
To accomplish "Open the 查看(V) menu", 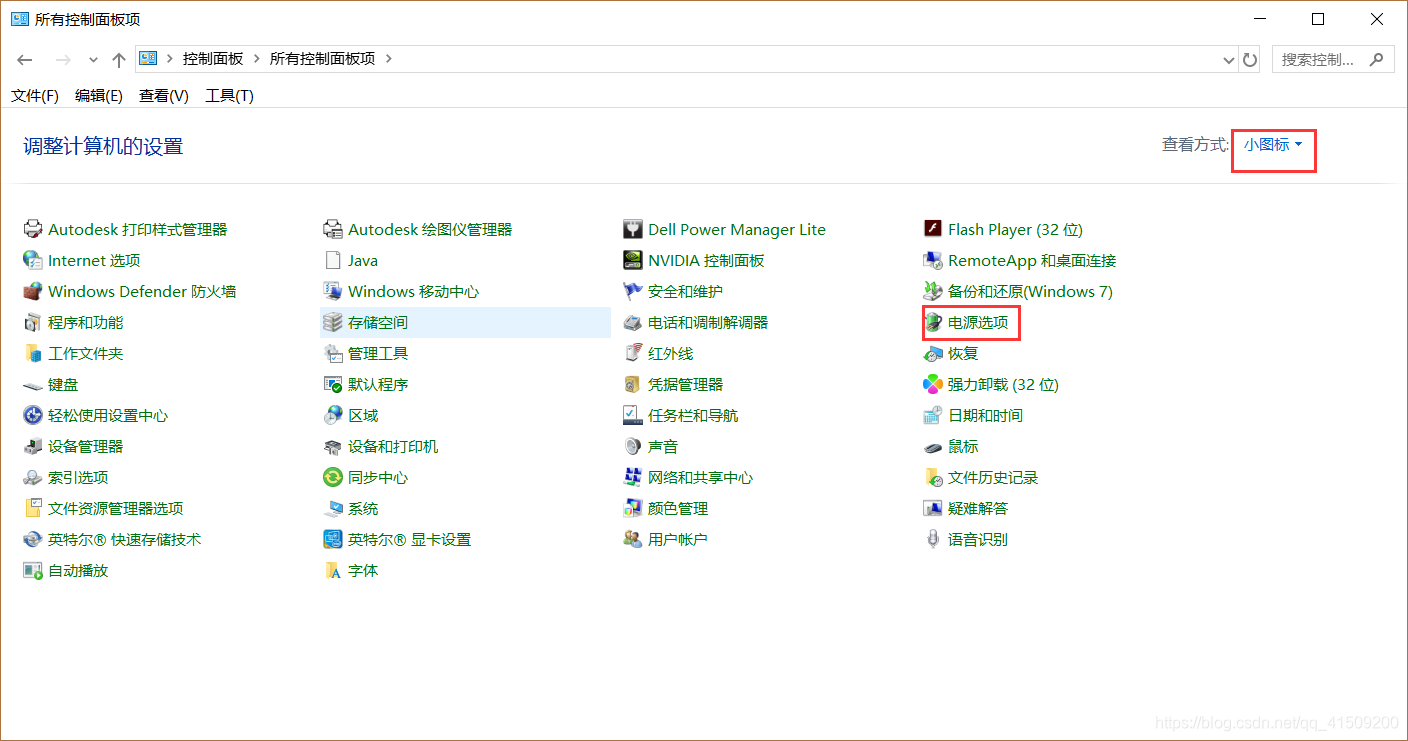I will pyautogui.click(x=164, y=96).
